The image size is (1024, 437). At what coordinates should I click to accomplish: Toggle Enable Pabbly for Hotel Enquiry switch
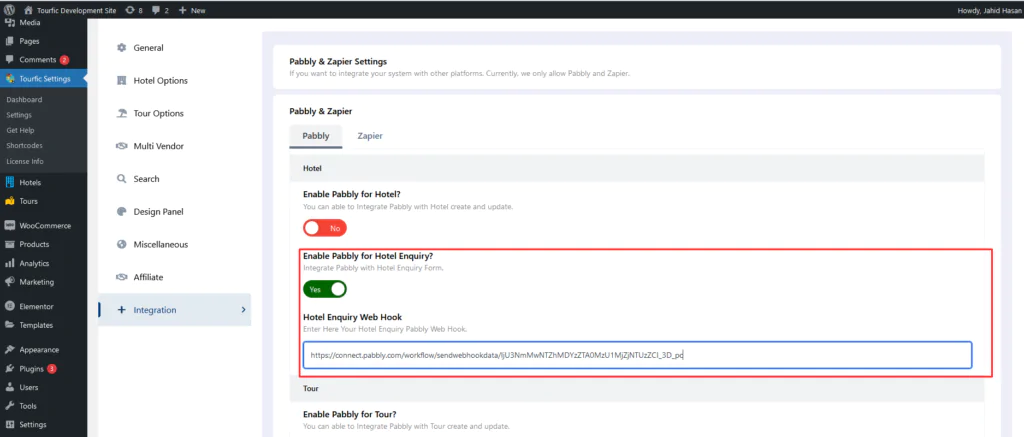click(x=325, y=289)
